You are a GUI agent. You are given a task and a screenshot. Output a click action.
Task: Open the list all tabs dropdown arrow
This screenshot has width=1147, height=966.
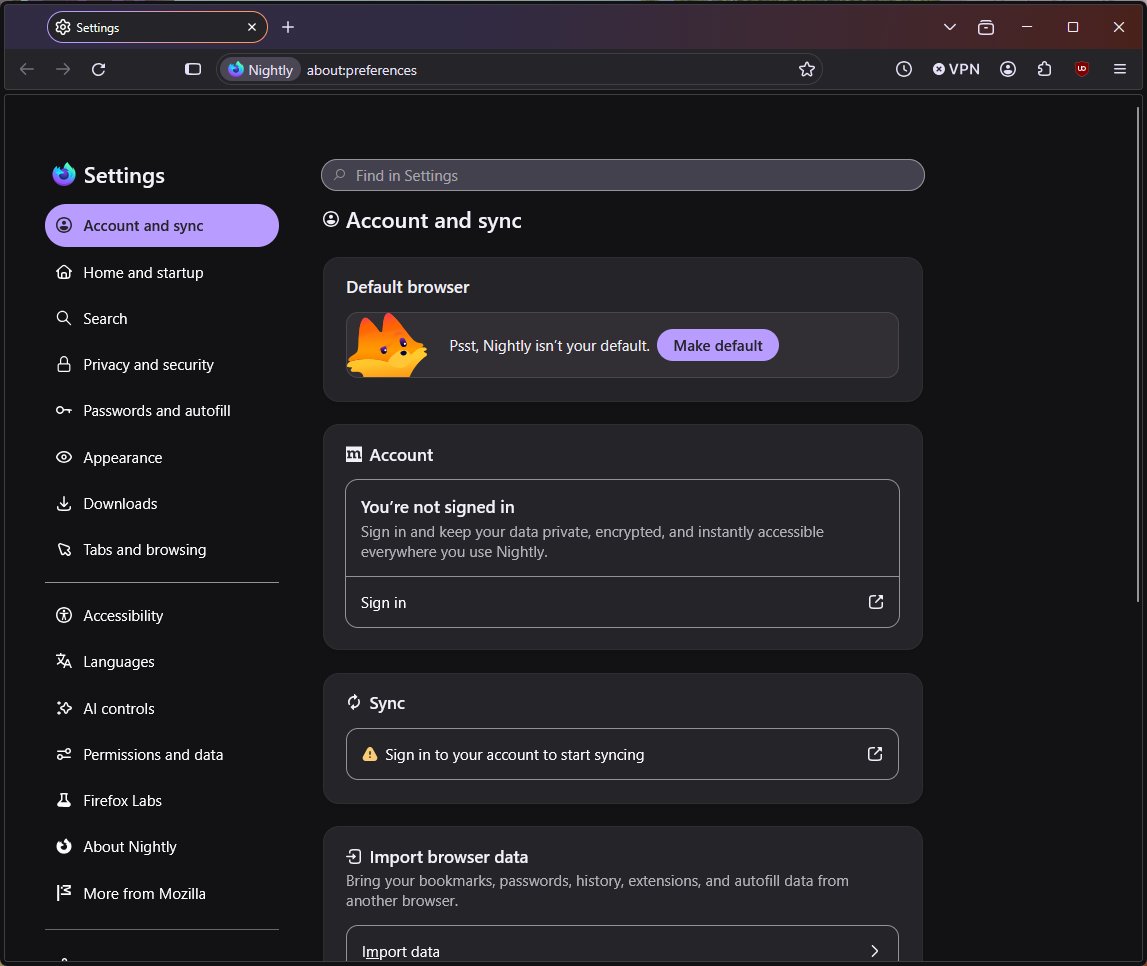click(949, 27)
